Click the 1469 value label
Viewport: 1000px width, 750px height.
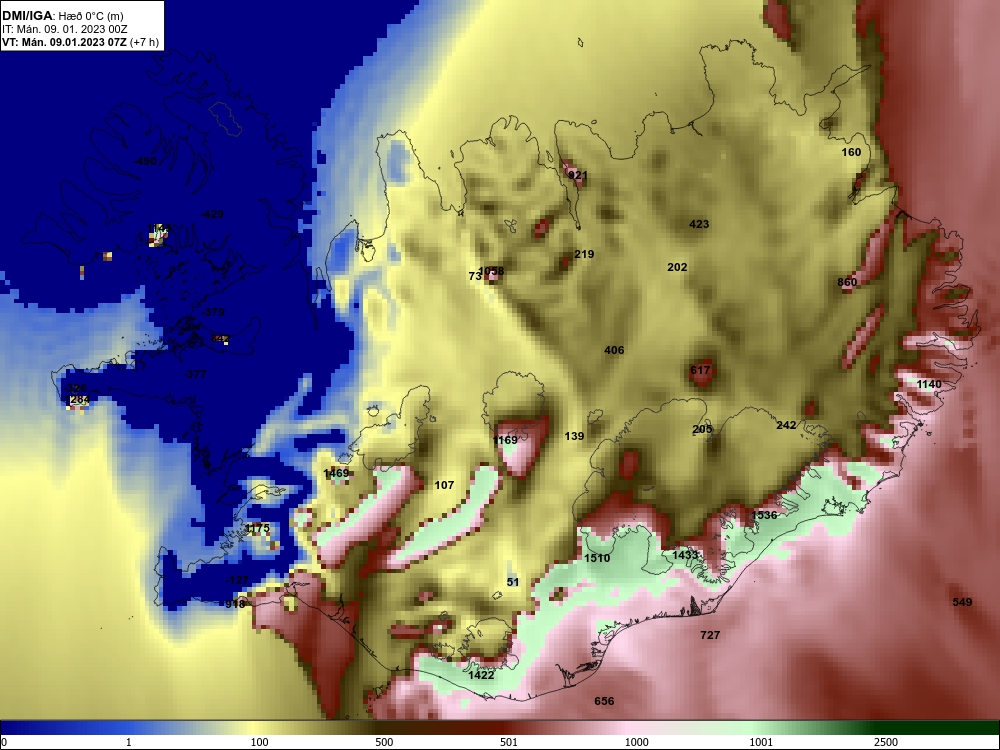[x=336, y=473]
